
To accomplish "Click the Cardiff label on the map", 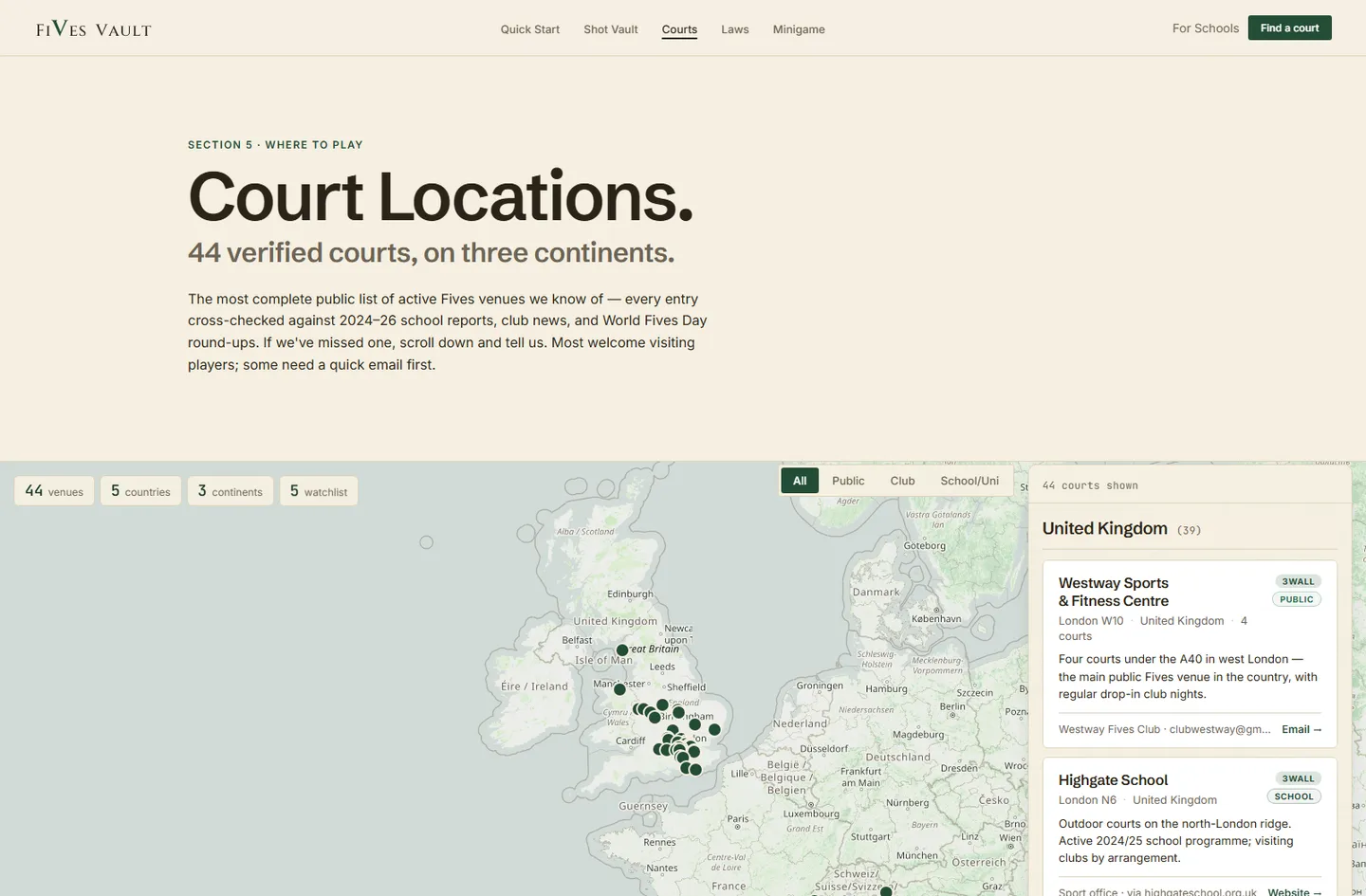I will [x=630, y=741].
